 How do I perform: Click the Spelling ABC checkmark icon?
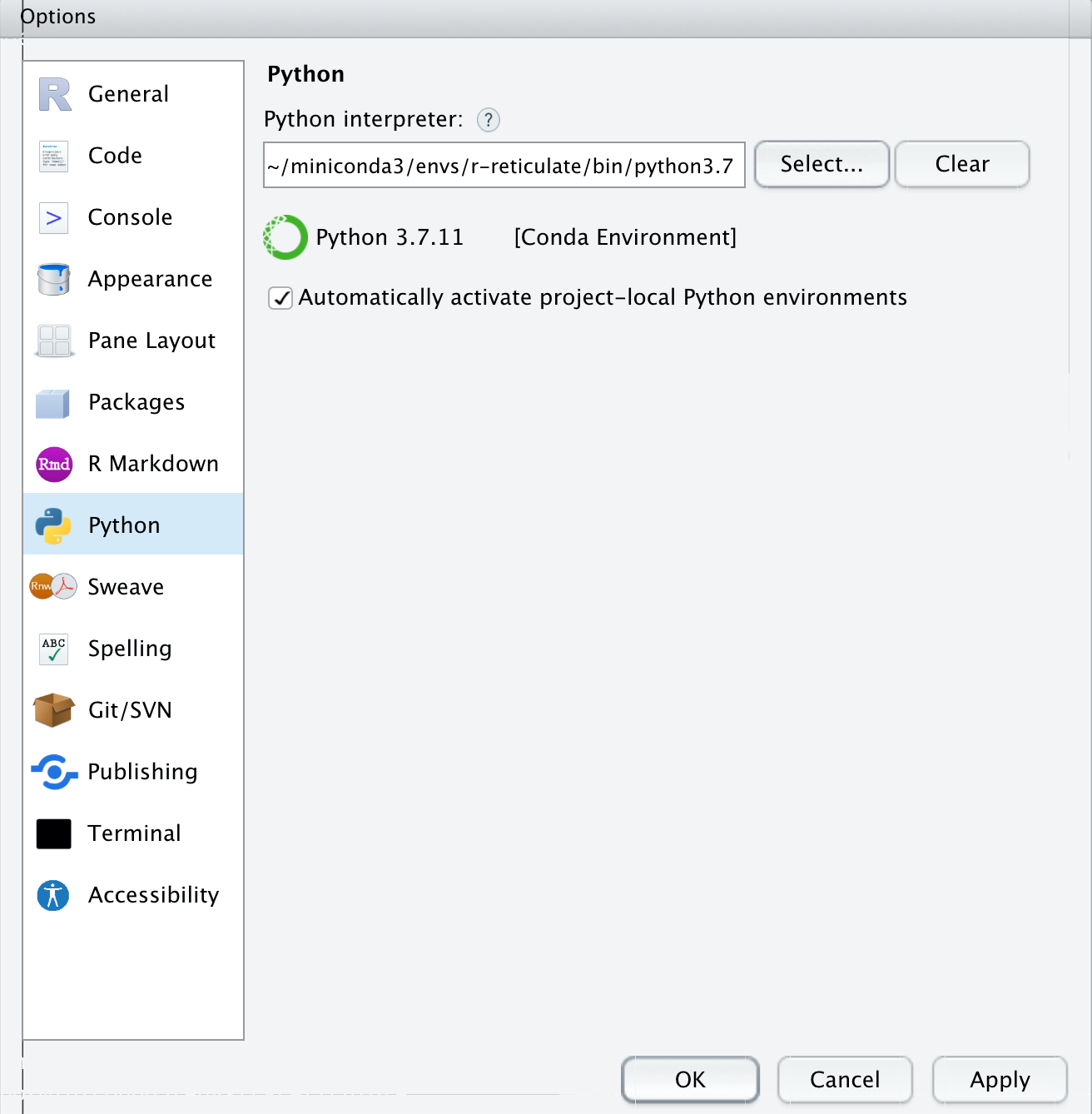point(54,649)
